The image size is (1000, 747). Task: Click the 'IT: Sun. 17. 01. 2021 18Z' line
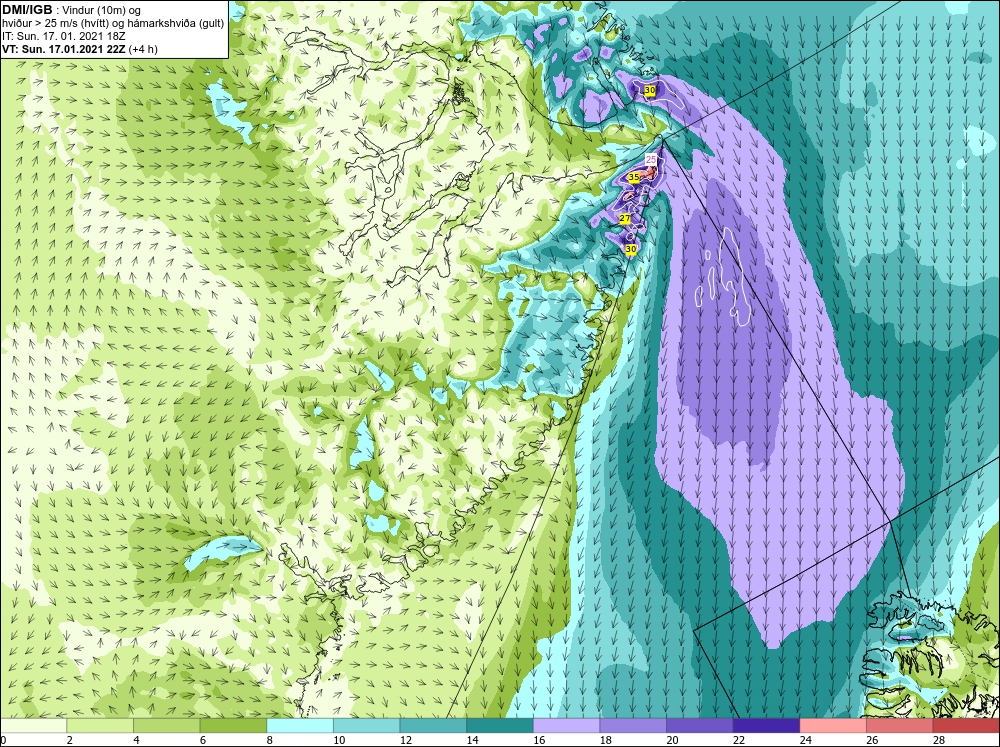tap(64, 36)
